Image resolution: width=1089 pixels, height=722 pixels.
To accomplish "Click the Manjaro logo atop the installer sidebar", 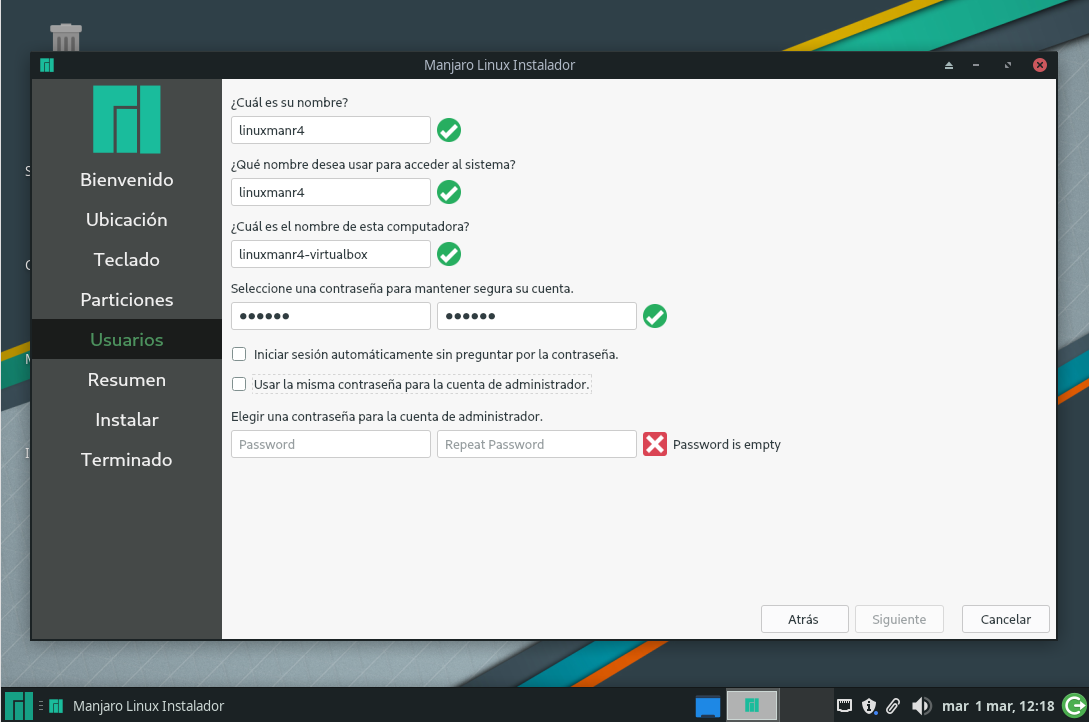I will click(129, 118).
